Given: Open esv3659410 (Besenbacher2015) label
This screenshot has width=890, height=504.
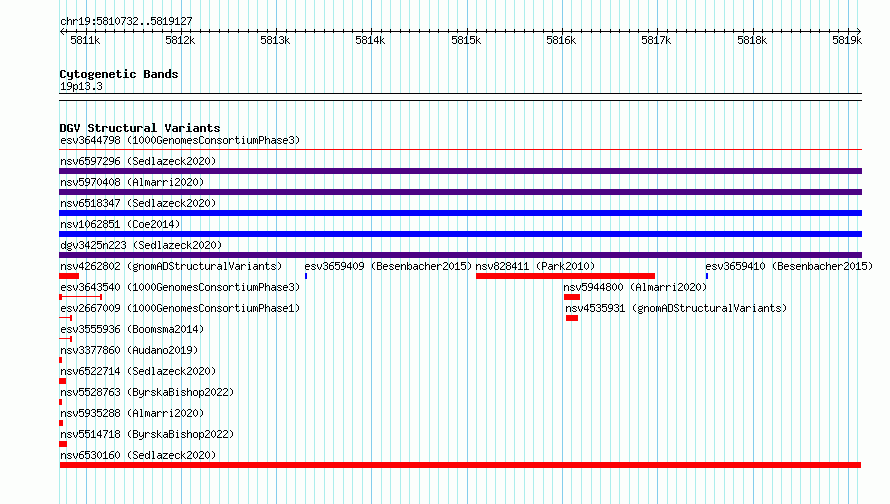Looking at the screenshot, I should pyautogui.click(x=789, y=266).
